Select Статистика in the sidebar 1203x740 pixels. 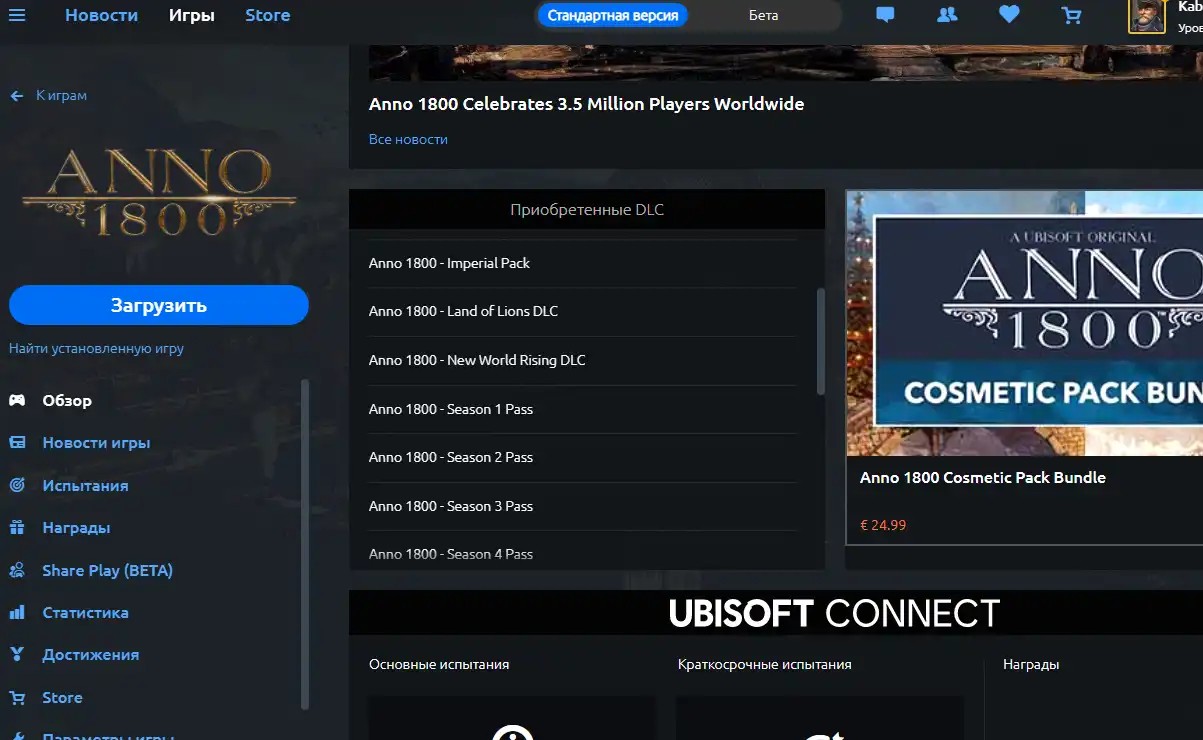point(85,612)
